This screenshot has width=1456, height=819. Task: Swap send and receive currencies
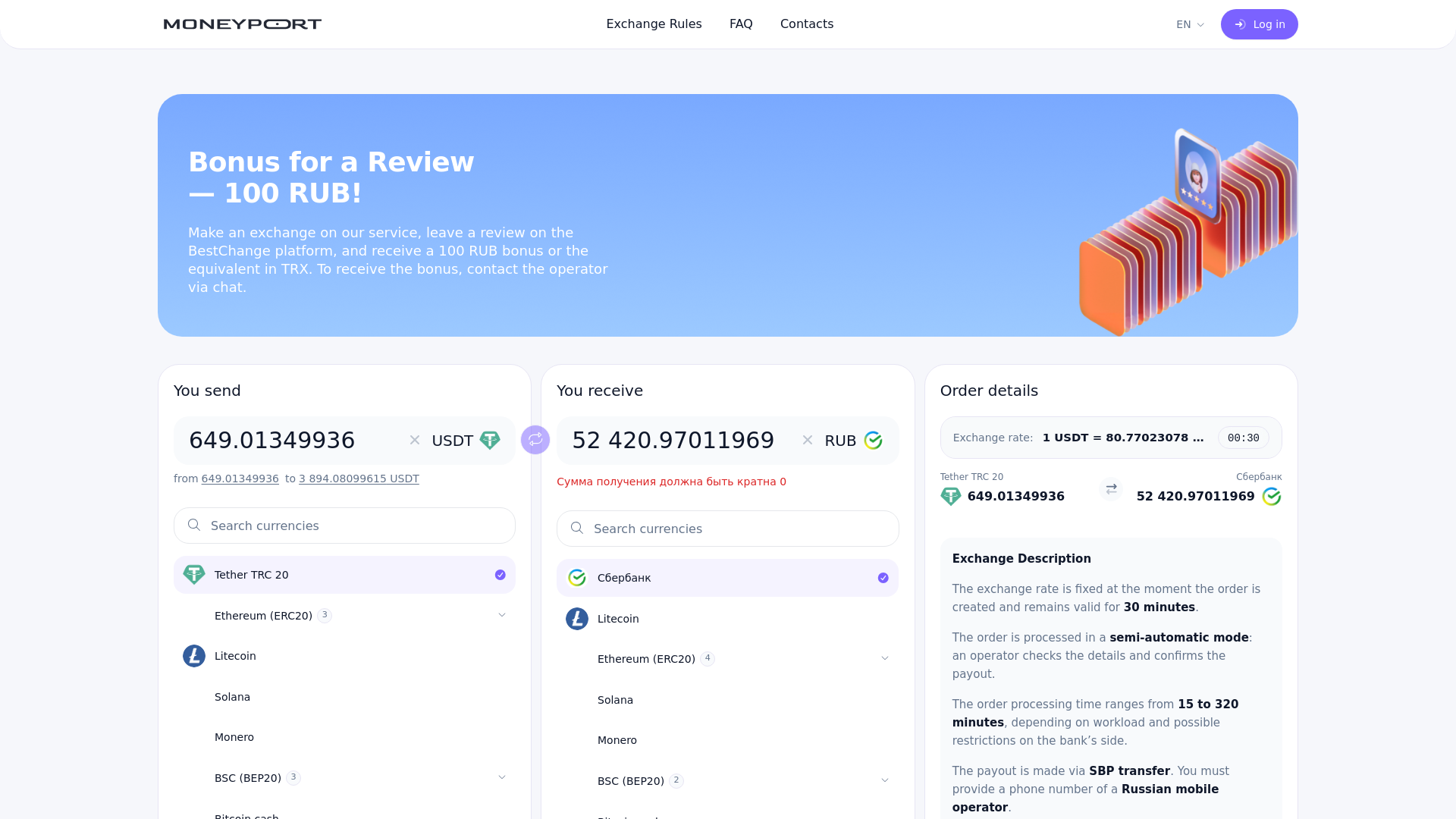535,439
